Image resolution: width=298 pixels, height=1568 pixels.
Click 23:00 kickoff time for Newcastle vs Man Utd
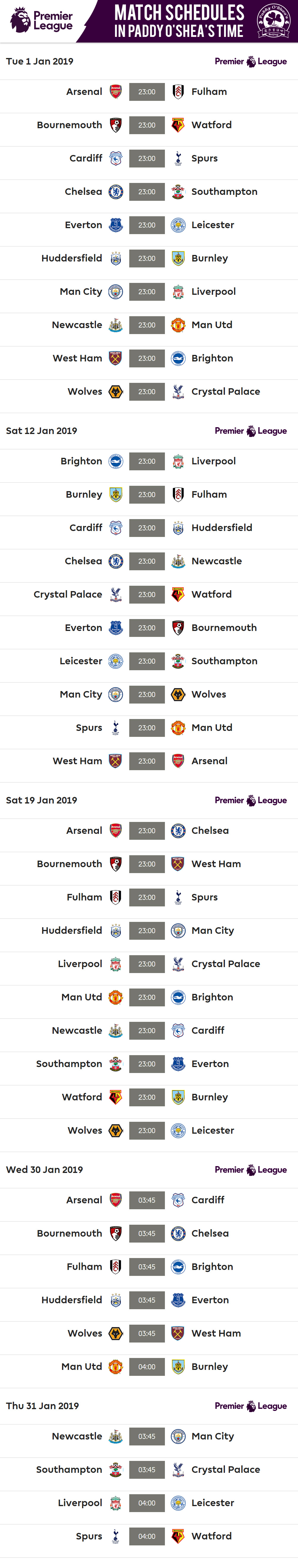tap(146, 325)
